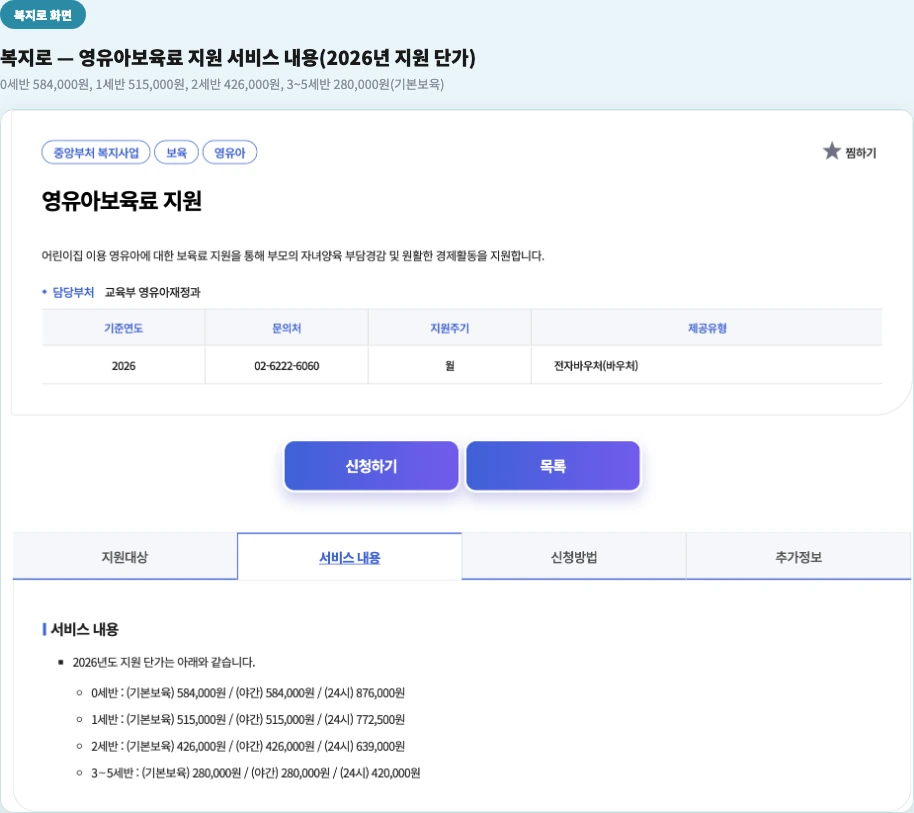Click the description starting 어린이집 이용 영유아에
914x813 pixels.
coord(293,256)
